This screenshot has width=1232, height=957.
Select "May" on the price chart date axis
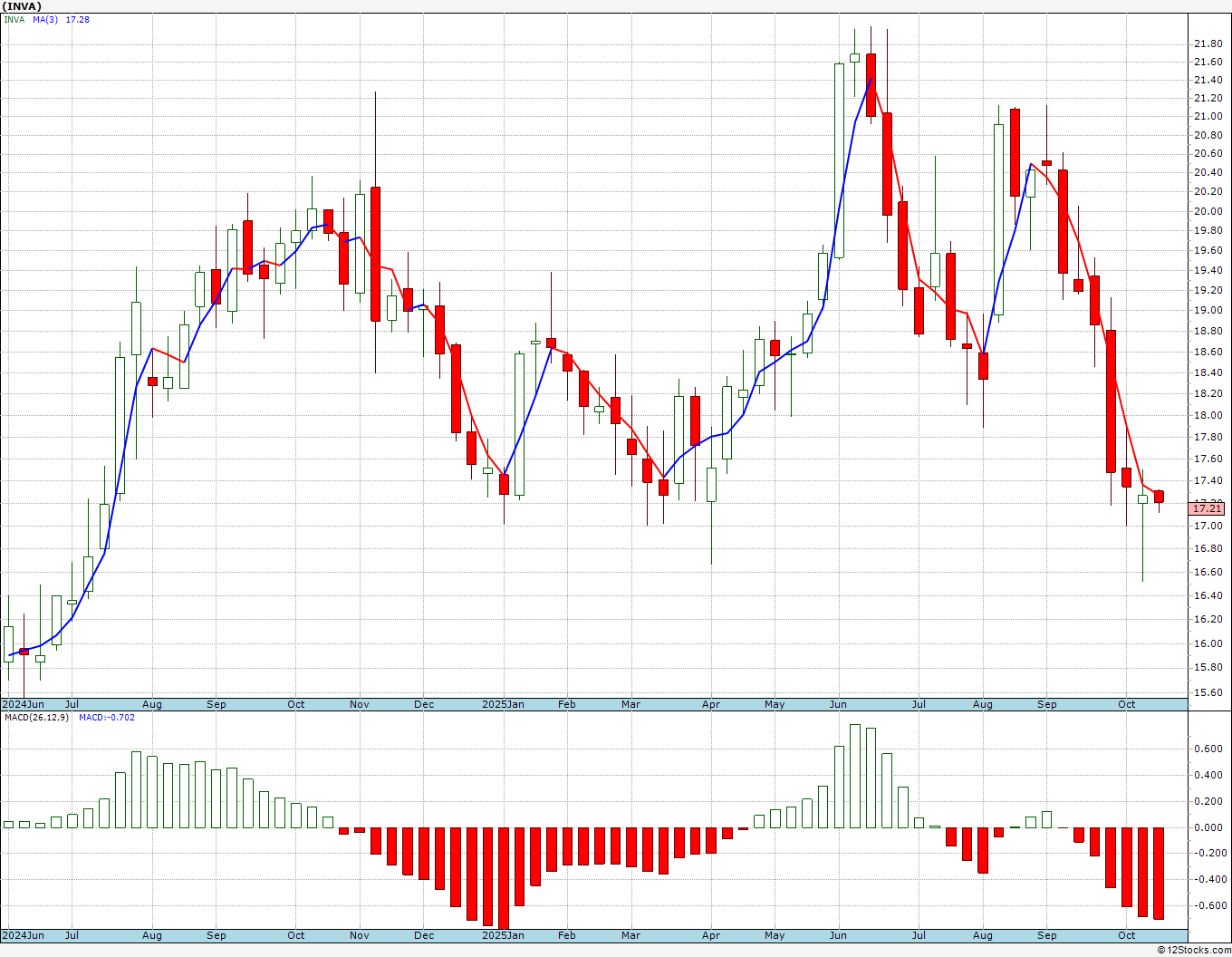[x=775, y=705]
